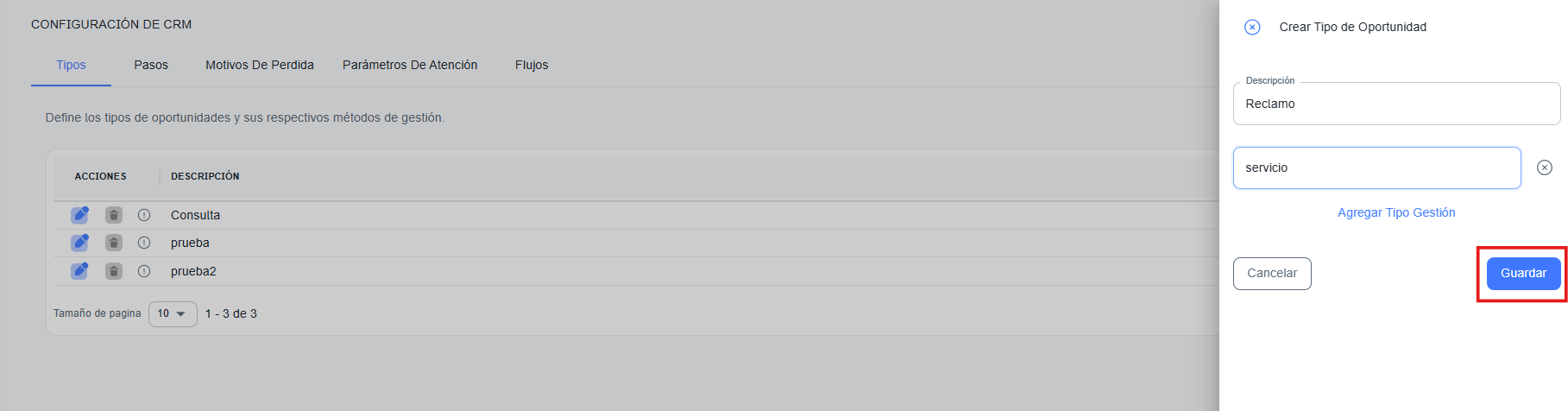Viewport: 1568px width, 411px height.
Task: Open the page size dropdown
Action: tap(173, 313)
